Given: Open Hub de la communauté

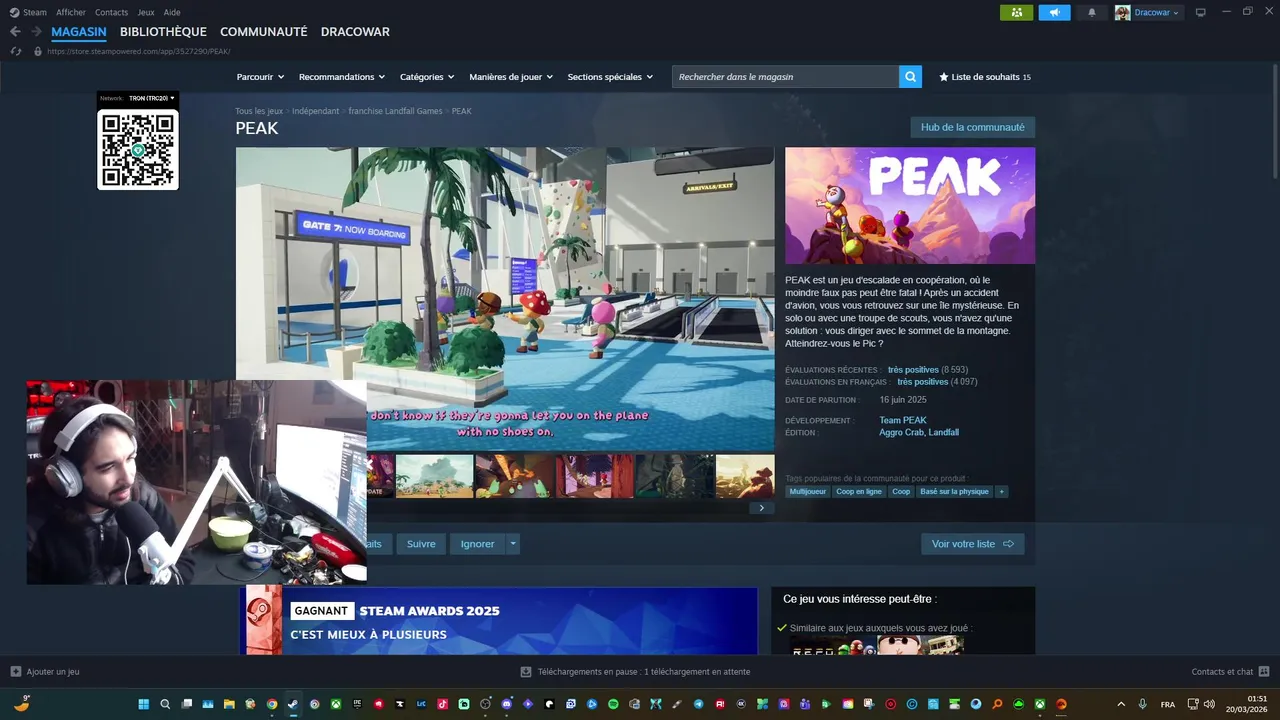Looking at the screenshot, I should pyautogui.click(x=972, y=127).
